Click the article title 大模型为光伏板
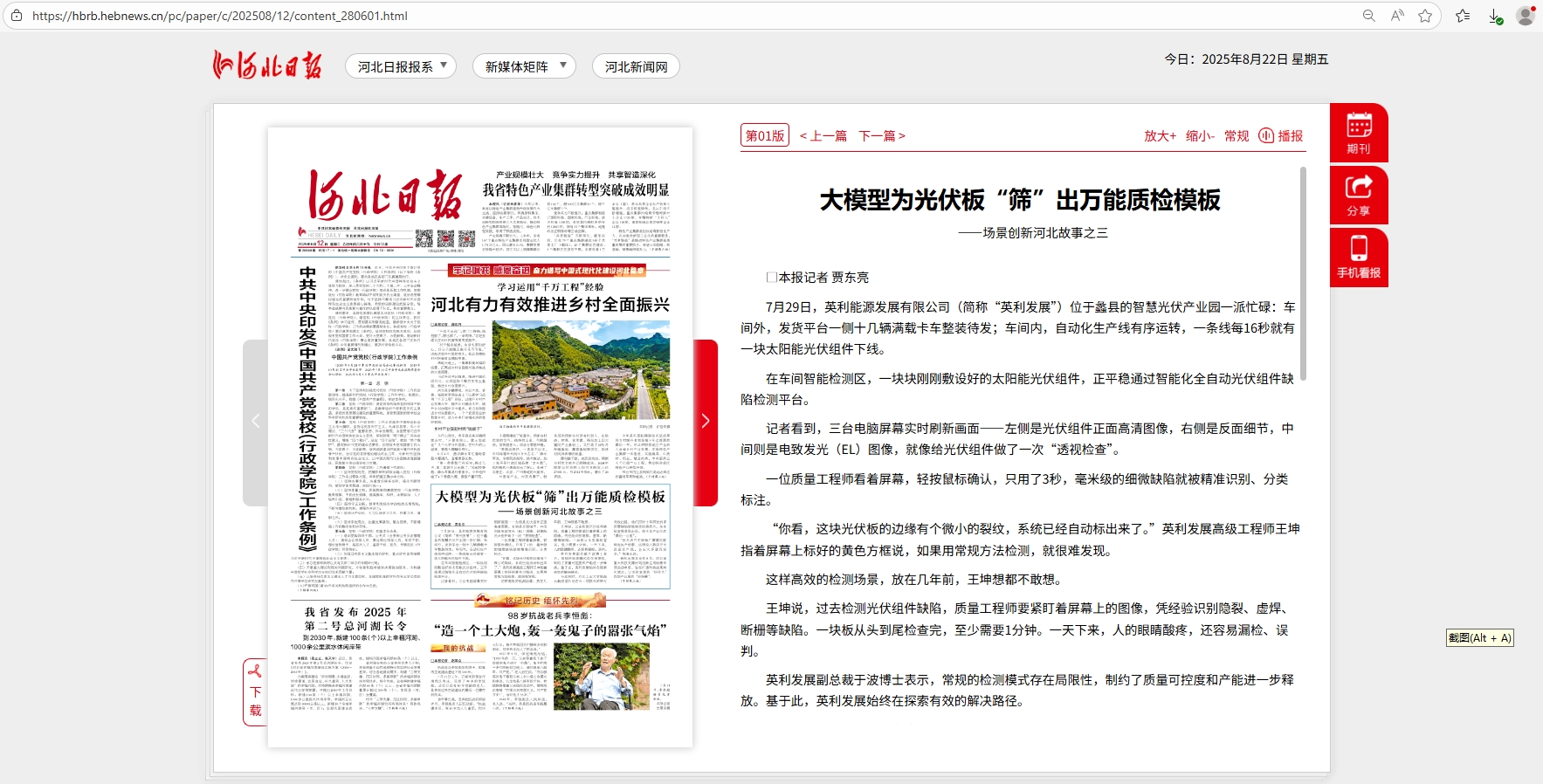Image resolution: width=1543 pixels, height=784 pixels. coord(1020,200)
